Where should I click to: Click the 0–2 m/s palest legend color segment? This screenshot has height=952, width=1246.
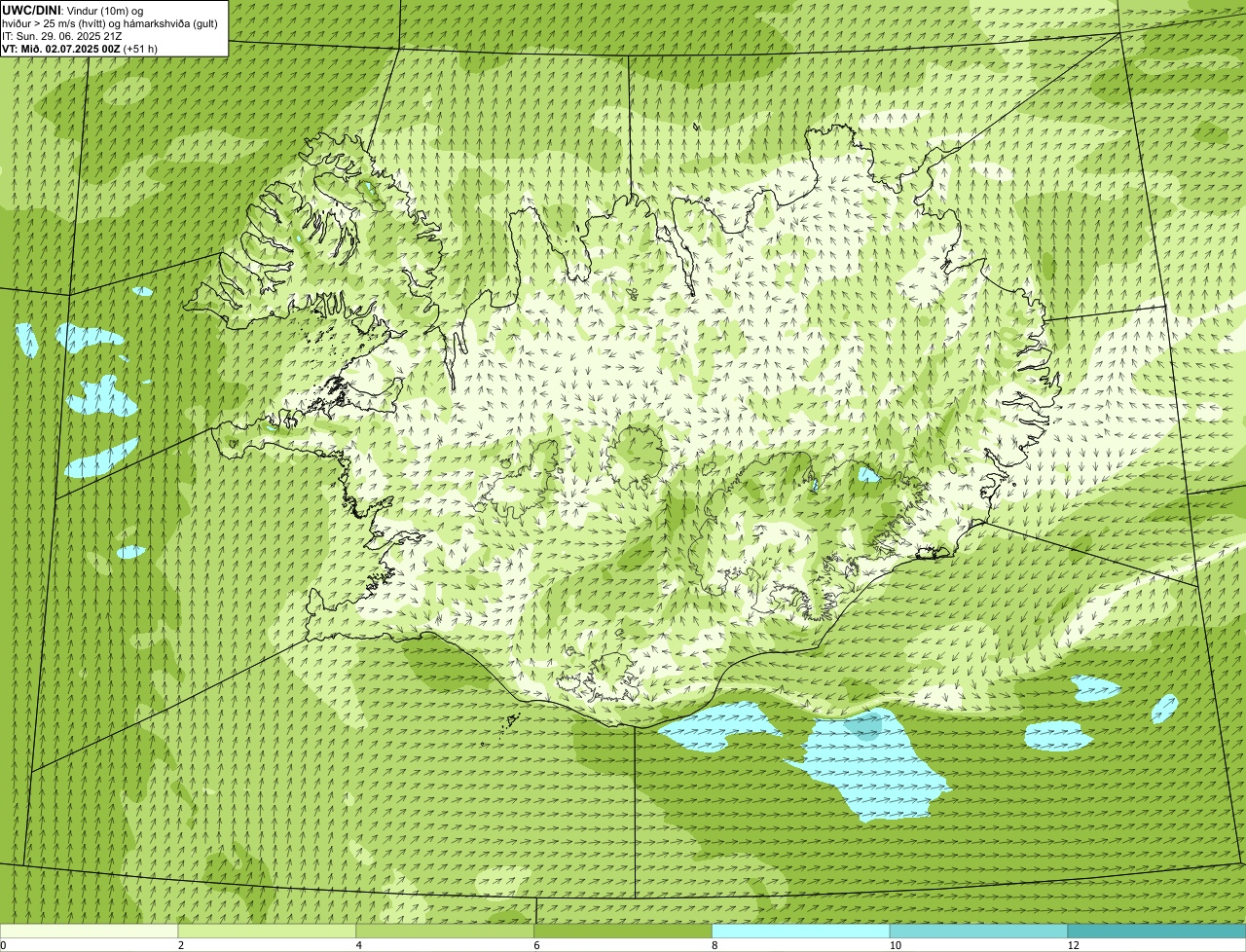click(90, 931)
